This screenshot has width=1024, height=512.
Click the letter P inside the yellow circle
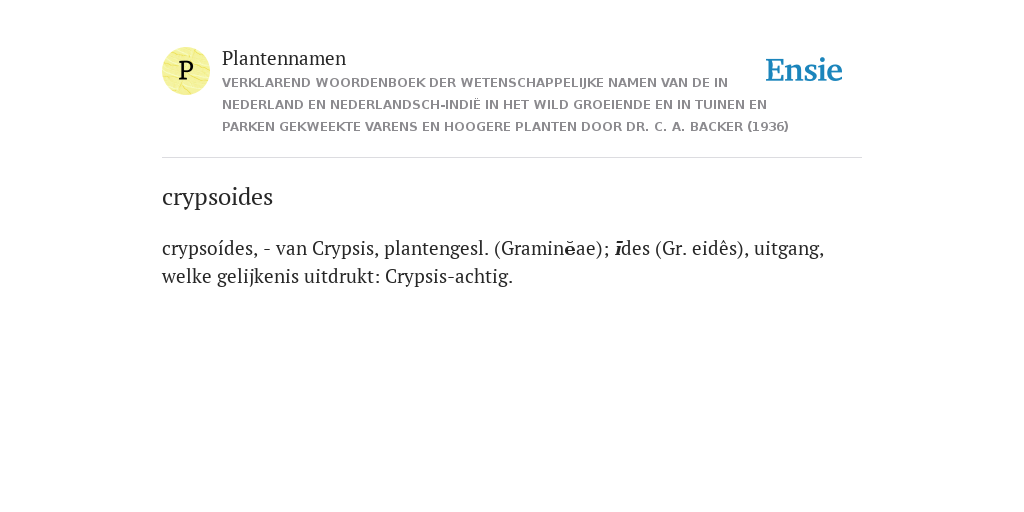coord(186,71)
